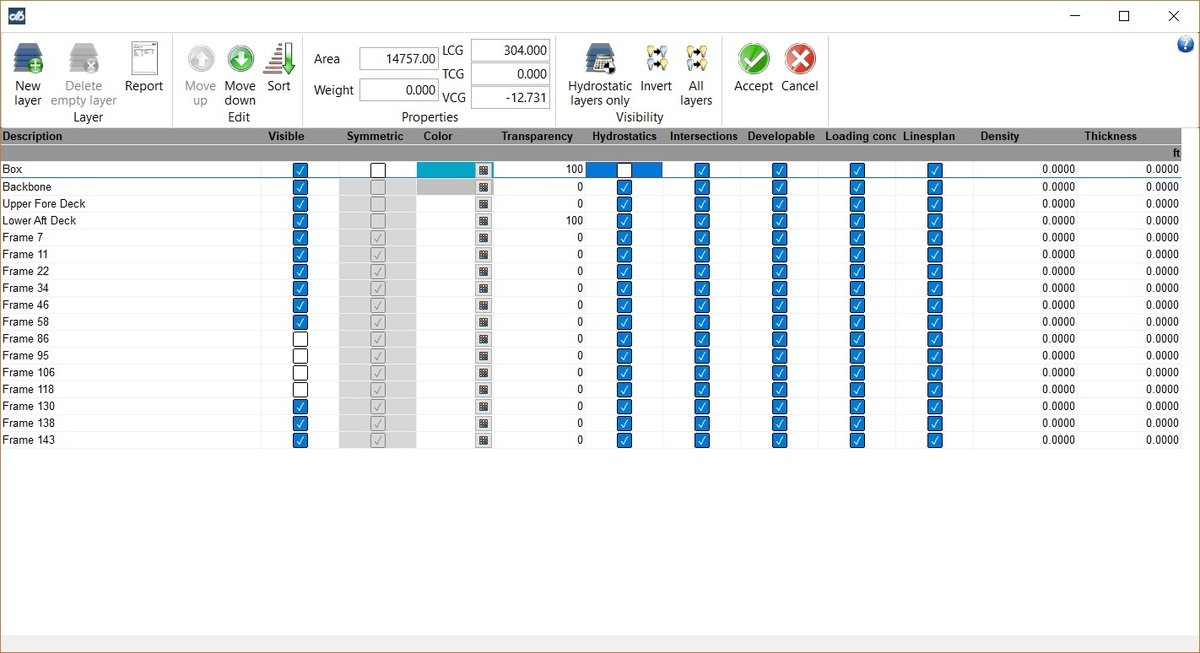This screenshot has width=1200, height=653.
Task: Accept the layer changes
Action: [x=753, y=60]
